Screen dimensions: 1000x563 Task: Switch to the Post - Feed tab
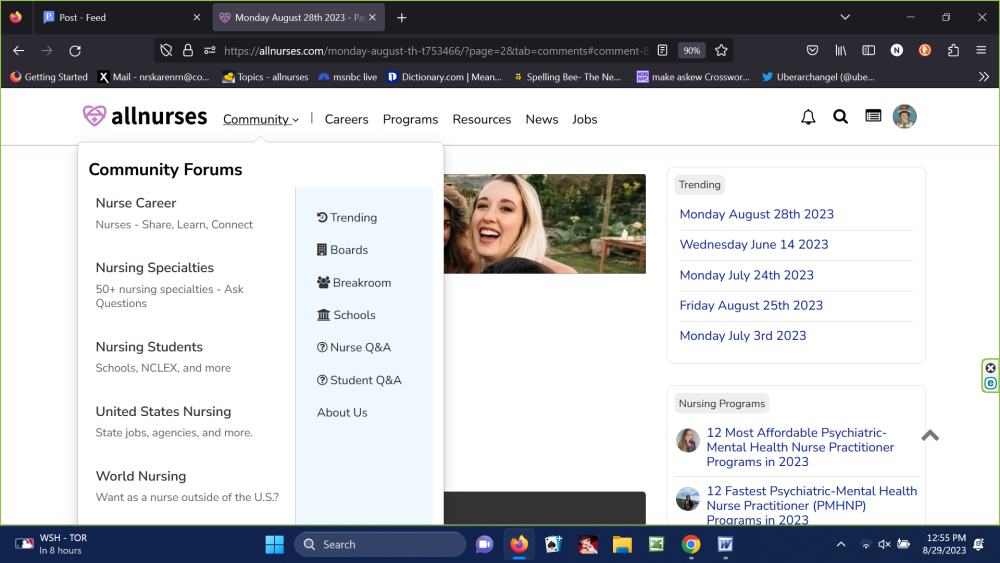[x=118, y=17]
